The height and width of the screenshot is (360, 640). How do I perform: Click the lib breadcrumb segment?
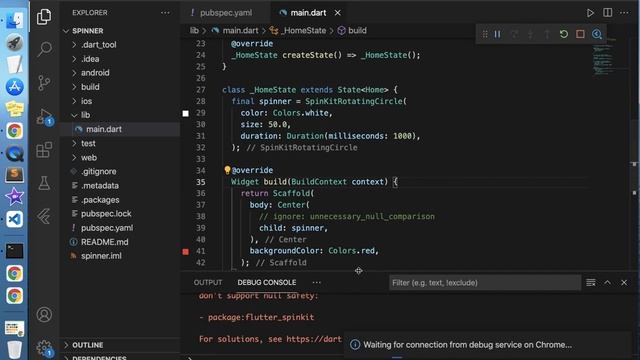pyautogui.click(x=194, y=31)
